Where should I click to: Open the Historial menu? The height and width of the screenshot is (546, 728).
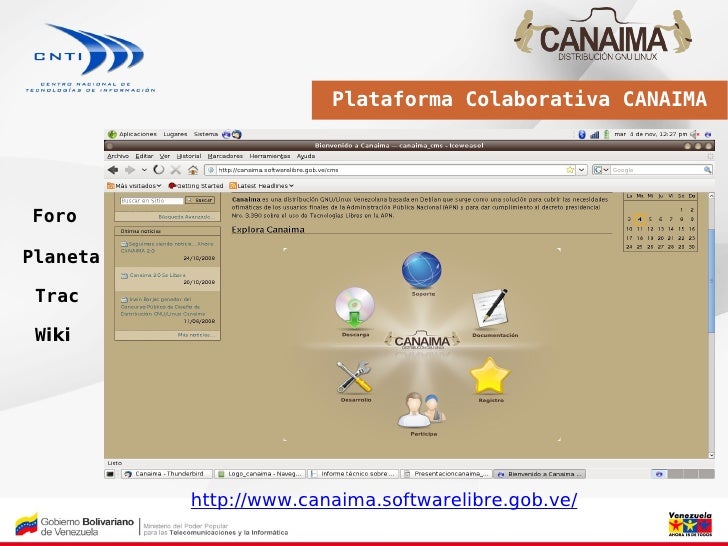tap(189, 156)
